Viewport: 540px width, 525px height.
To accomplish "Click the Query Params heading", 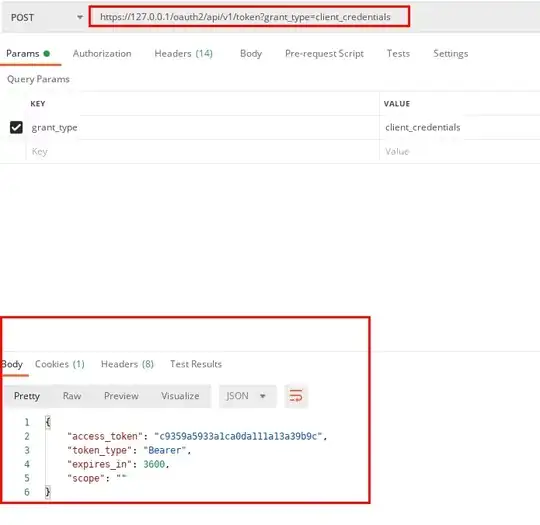I will point(38,79).
